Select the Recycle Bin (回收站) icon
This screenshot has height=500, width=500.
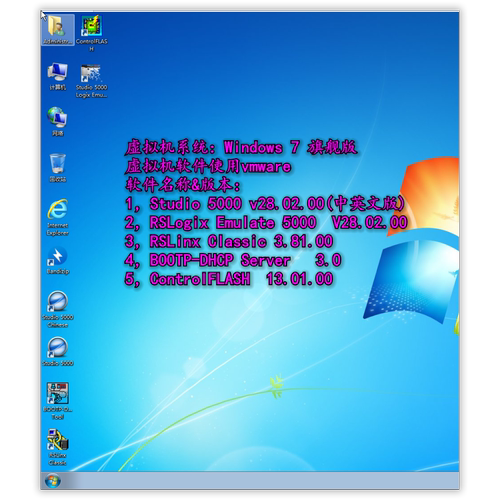coord(58,168)
